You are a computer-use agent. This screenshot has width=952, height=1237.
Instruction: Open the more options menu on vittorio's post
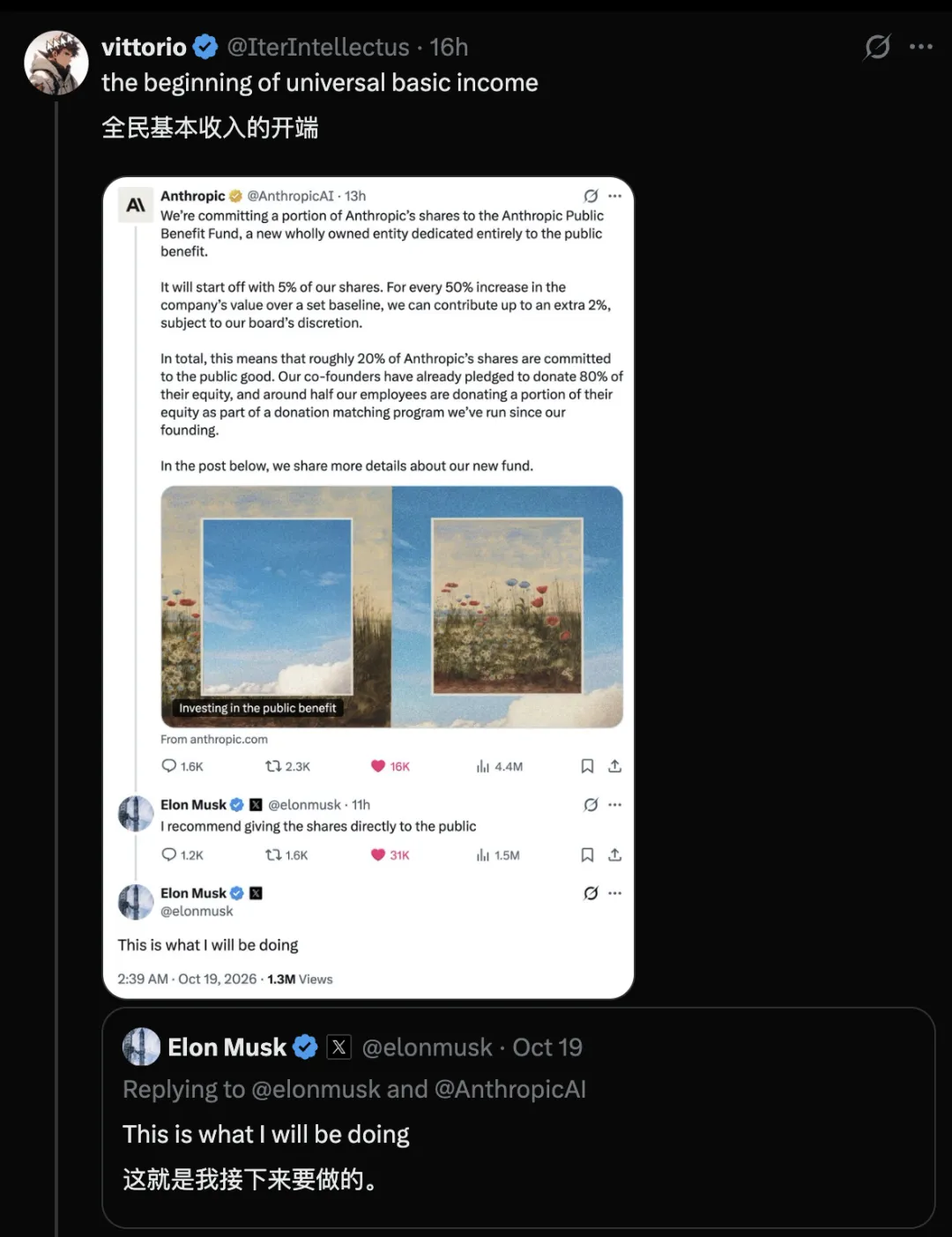point(921,47)
